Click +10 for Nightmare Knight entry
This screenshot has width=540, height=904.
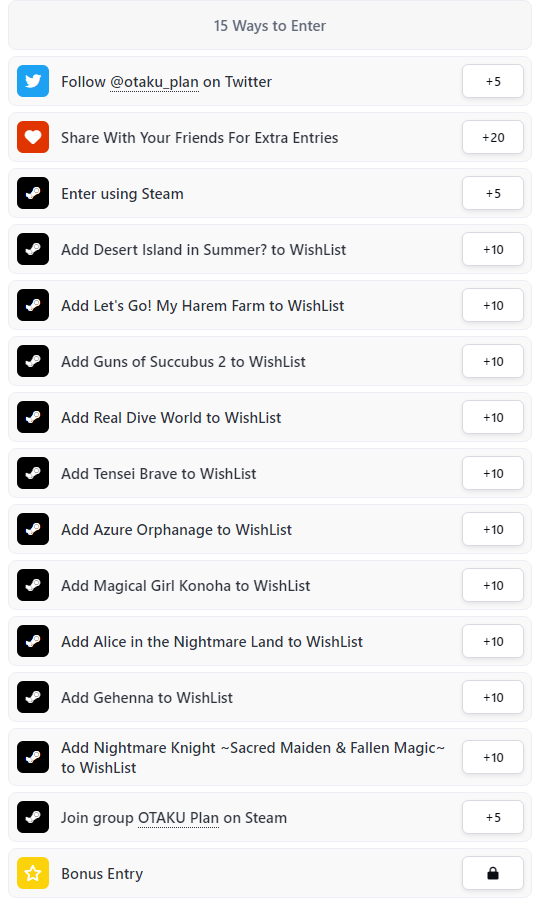pyautogui.click(x=493, y=757)
